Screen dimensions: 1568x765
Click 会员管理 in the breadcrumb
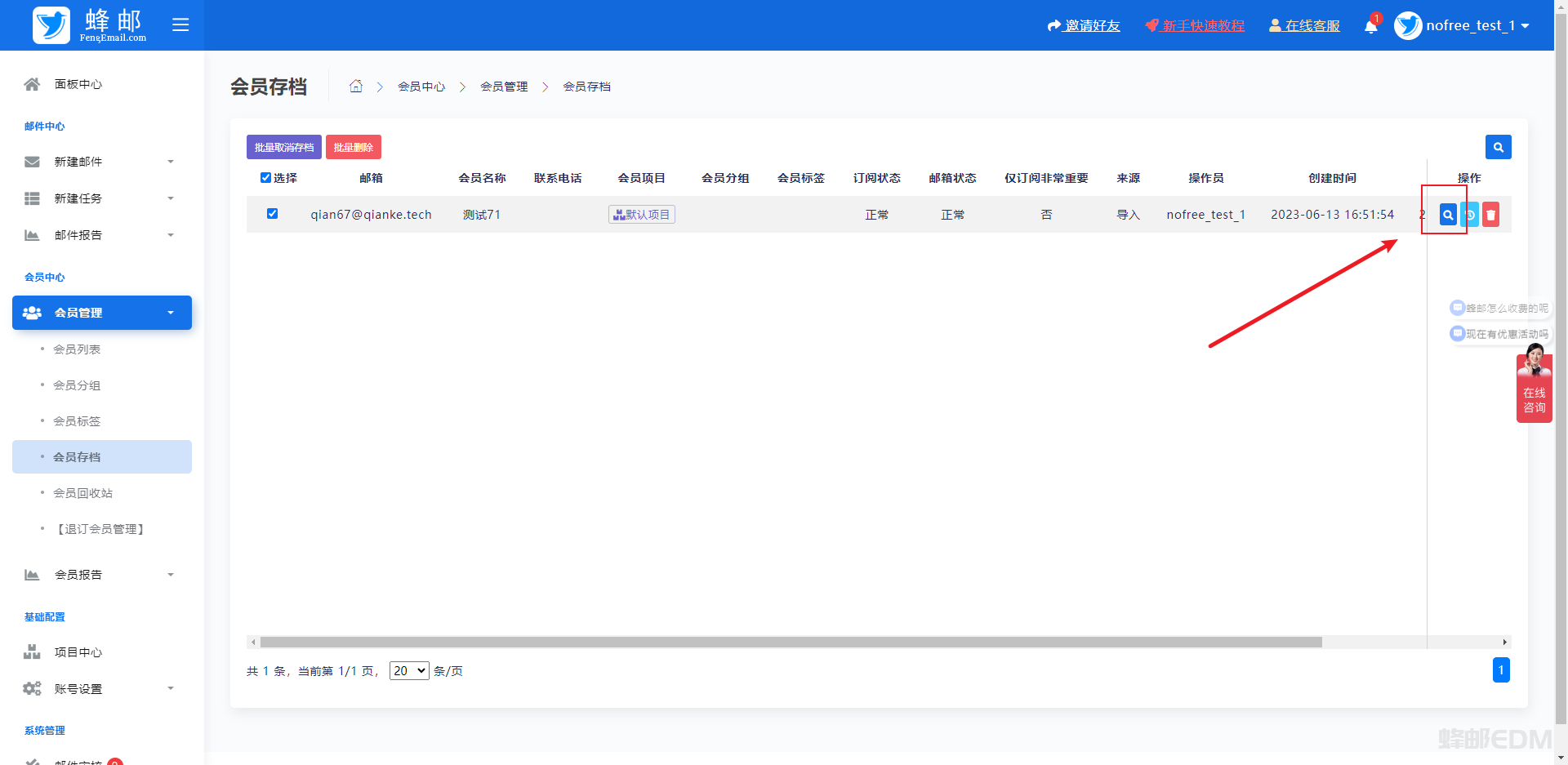click(504, 87)
